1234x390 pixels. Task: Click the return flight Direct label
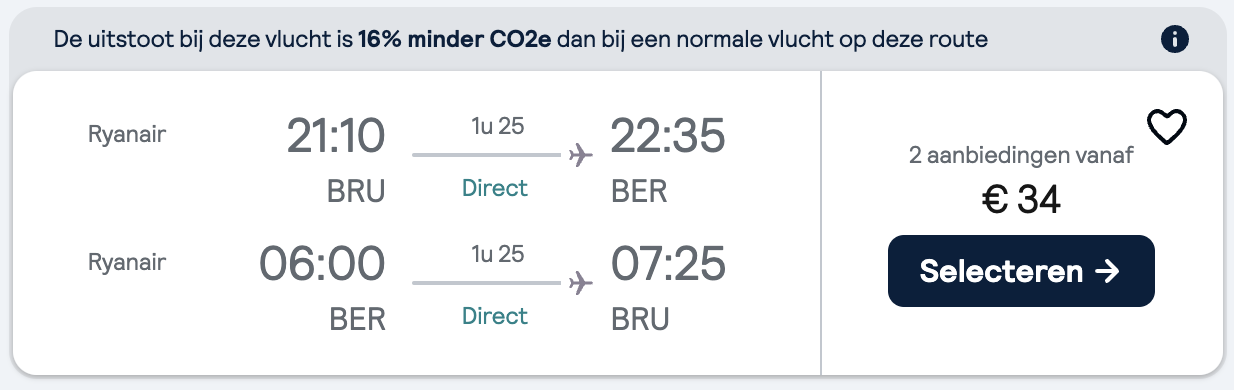pyautogui.click(x=495, y=316)
